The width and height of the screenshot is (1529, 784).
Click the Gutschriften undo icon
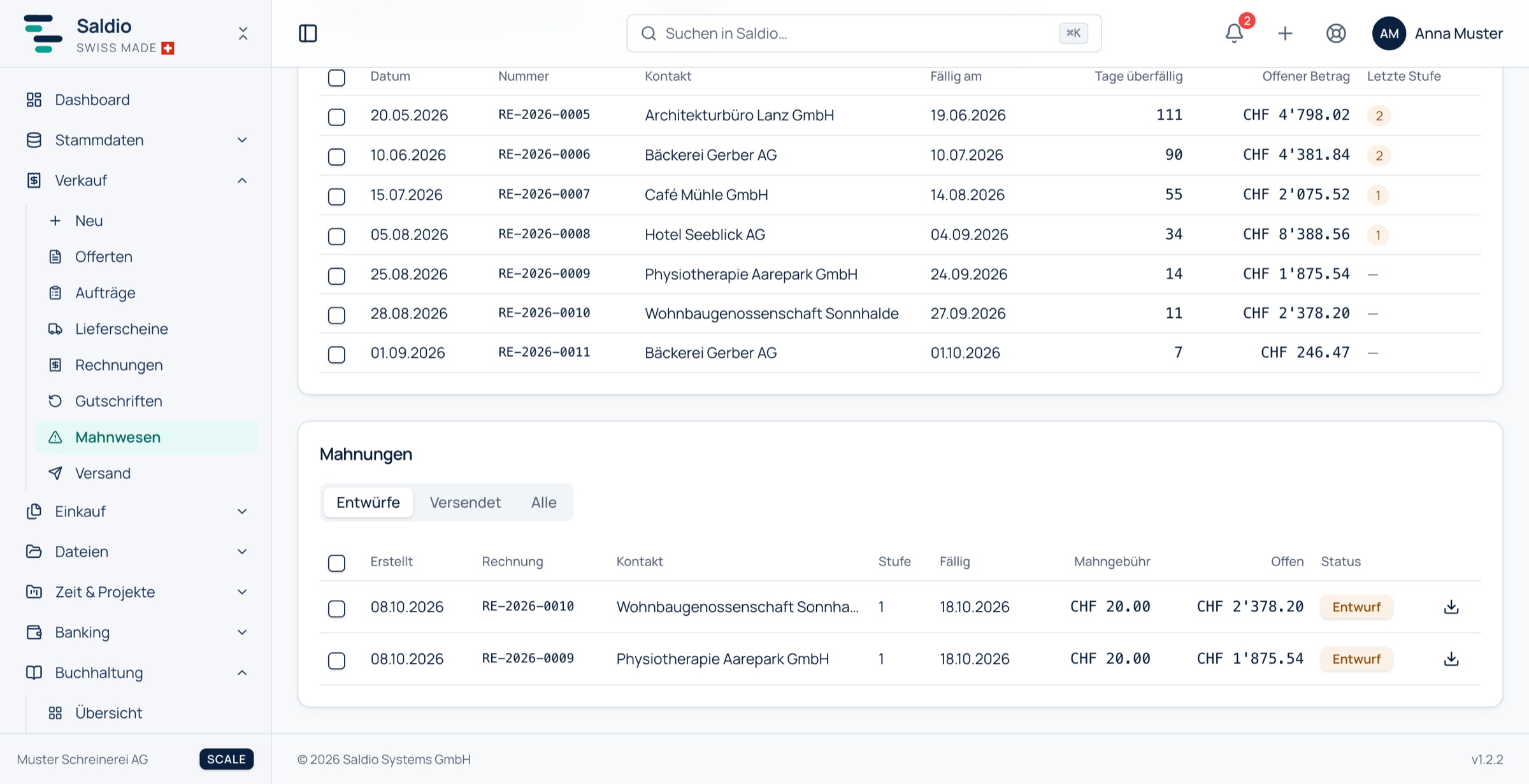click(x=55, y=401)
